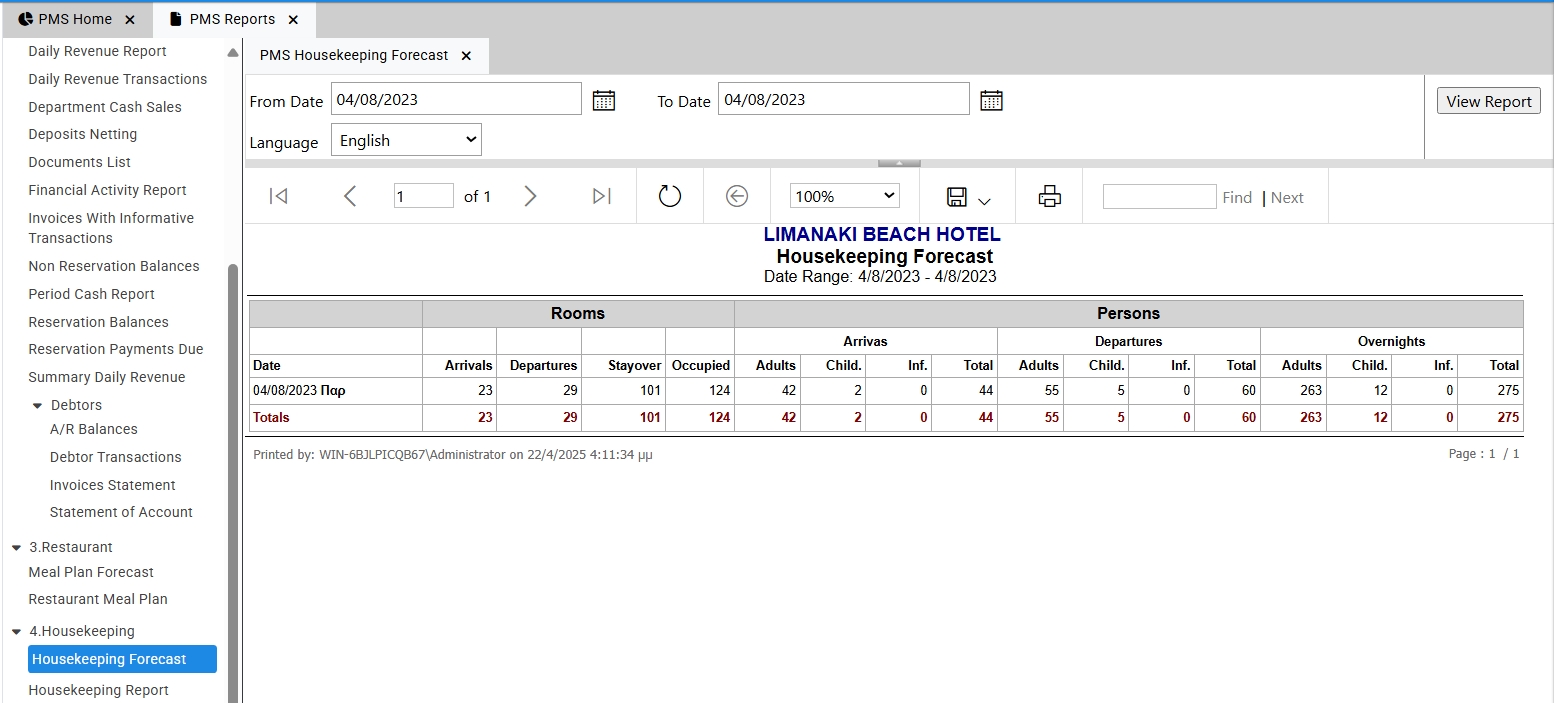Open Restaurant Meal Plan report
1554x703 pixels.
(x=98, y=599)
